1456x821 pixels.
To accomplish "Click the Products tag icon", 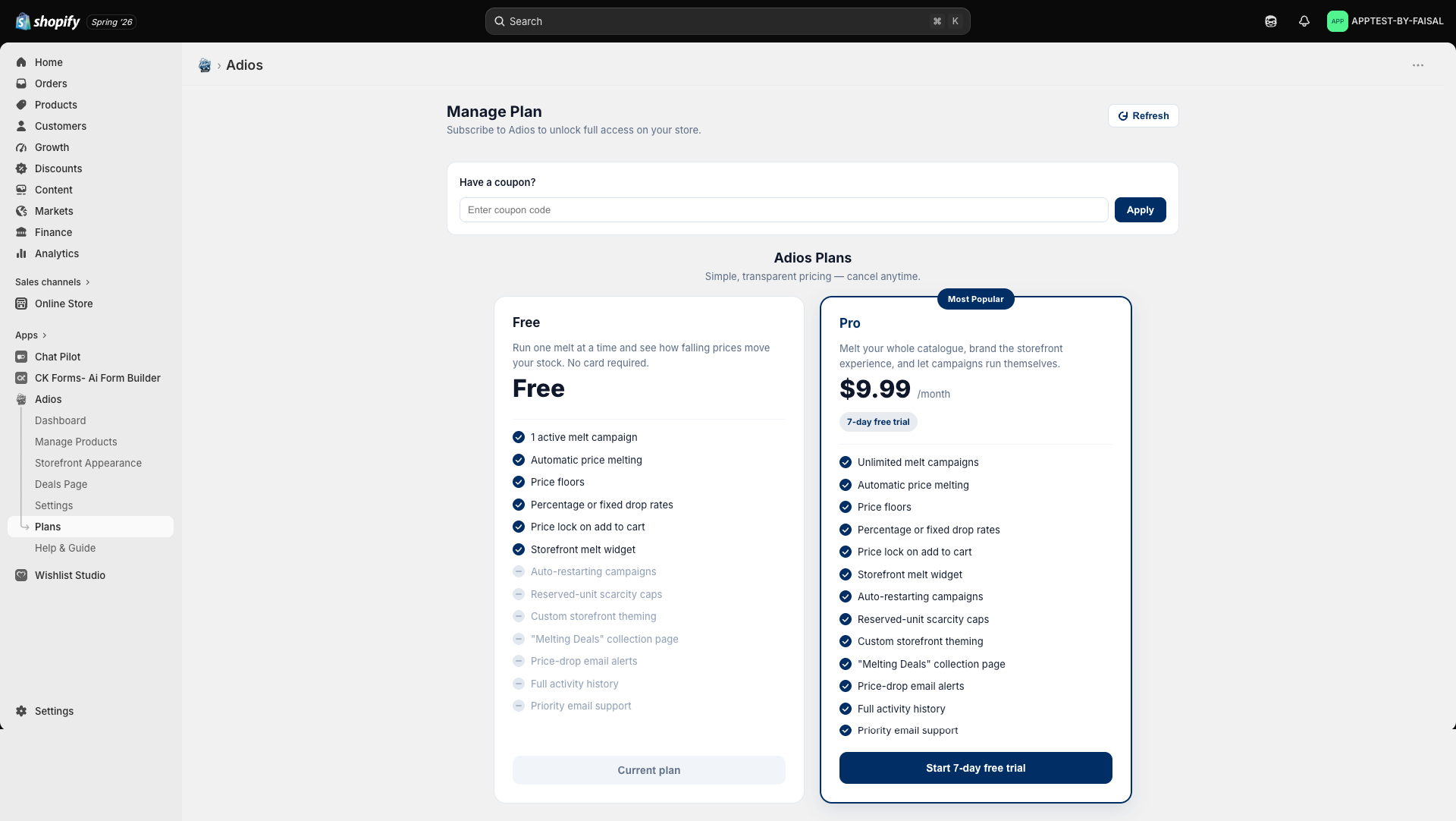I will tap(21, 105).
